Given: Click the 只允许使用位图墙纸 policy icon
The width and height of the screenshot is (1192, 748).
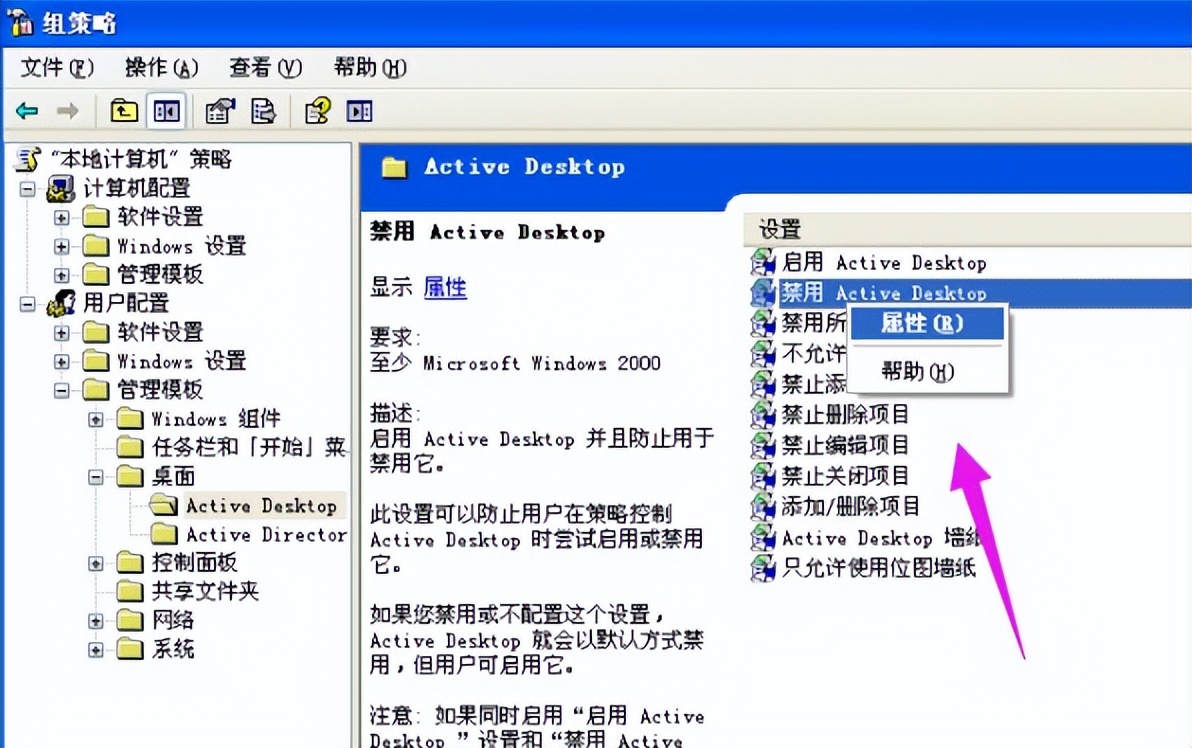Looking at the screenshot, I should [x=762, y=568].
